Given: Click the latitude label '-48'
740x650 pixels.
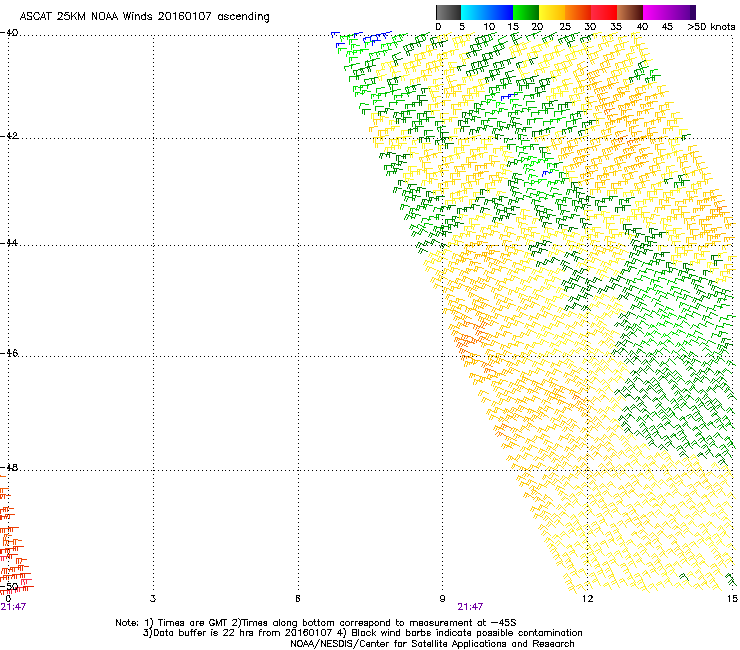Looking at the screenshot, I should [x=9, y=468].
